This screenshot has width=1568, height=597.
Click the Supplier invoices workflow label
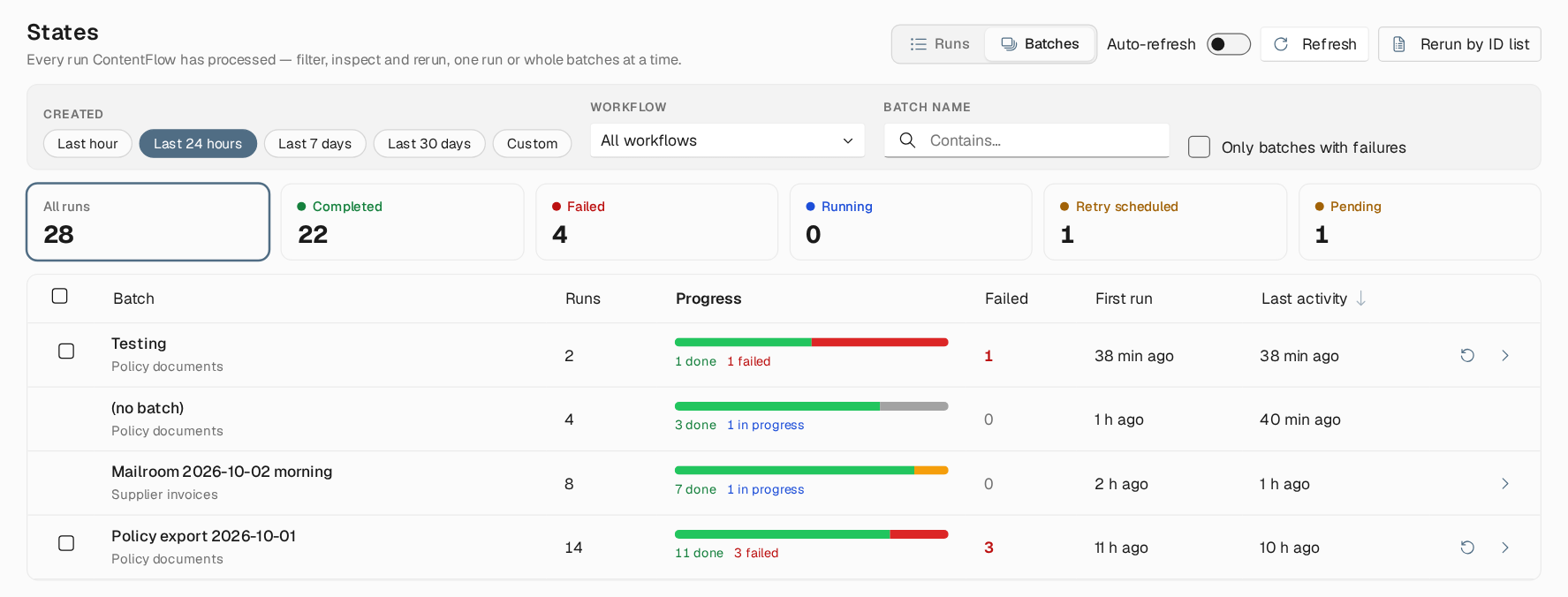point(164,495)
